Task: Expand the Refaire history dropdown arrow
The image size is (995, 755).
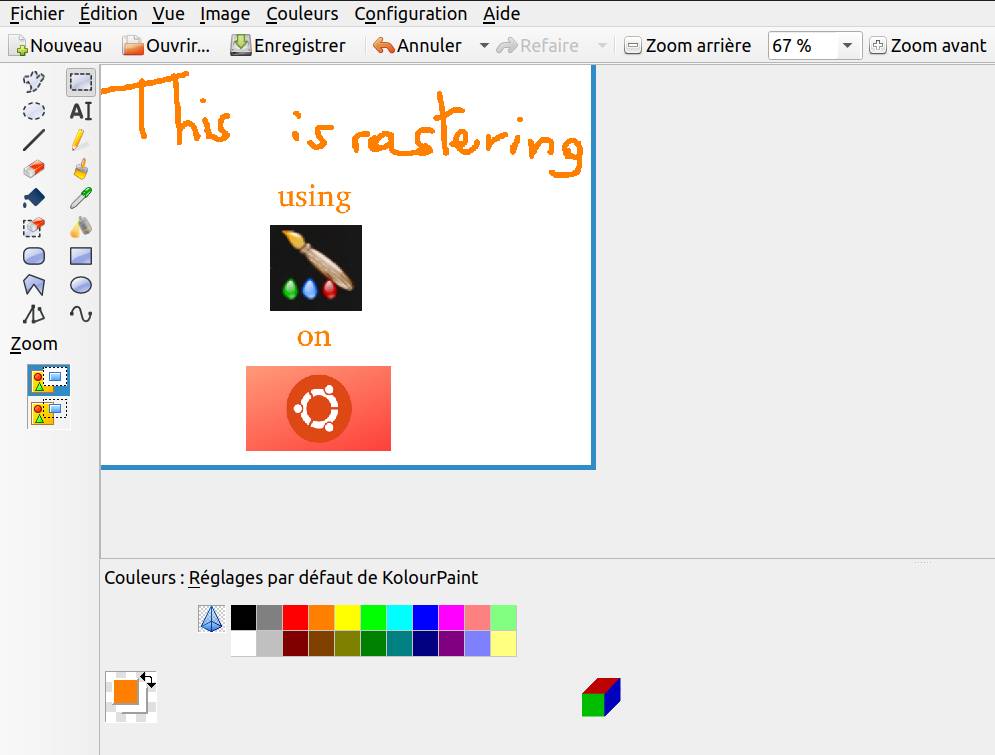Action: [602, 46]
